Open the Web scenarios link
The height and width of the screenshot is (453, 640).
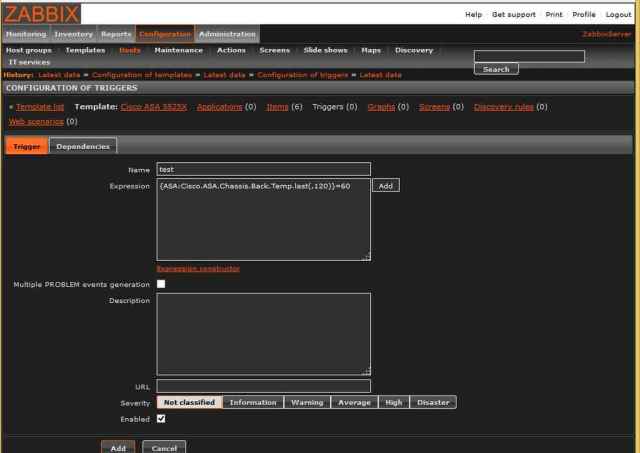[x=36, y=122]
